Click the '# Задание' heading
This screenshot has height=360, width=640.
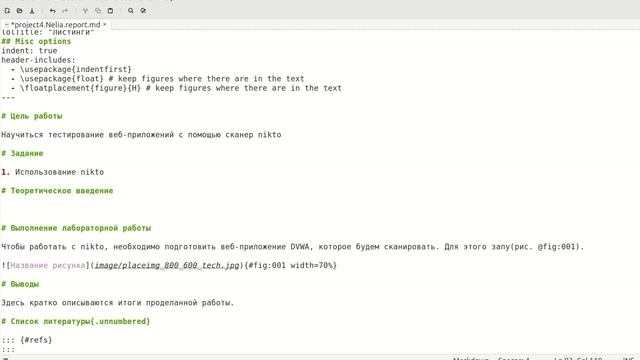[x=22, y=153]
